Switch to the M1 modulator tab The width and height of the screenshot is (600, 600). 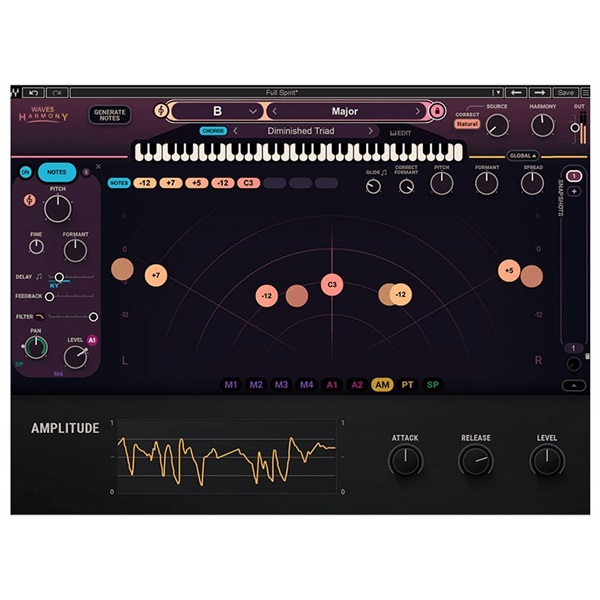click(231, 385)
